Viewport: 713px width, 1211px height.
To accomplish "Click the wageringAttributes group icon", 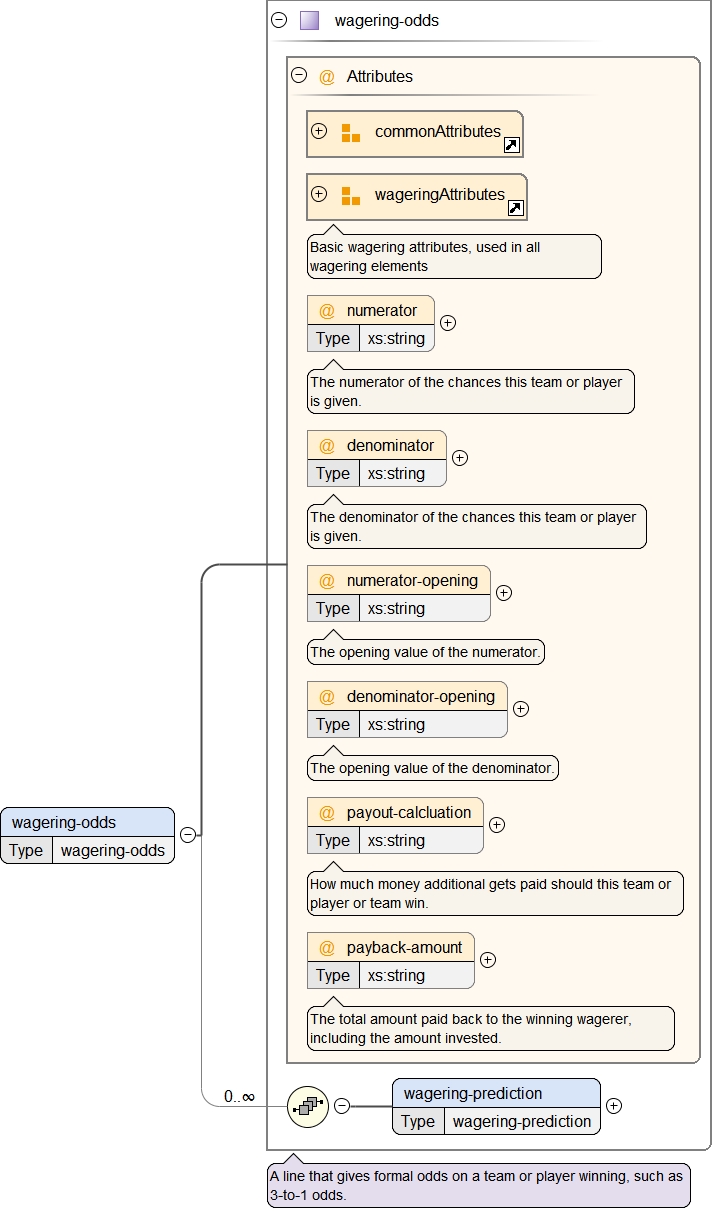I will point(350,196).
